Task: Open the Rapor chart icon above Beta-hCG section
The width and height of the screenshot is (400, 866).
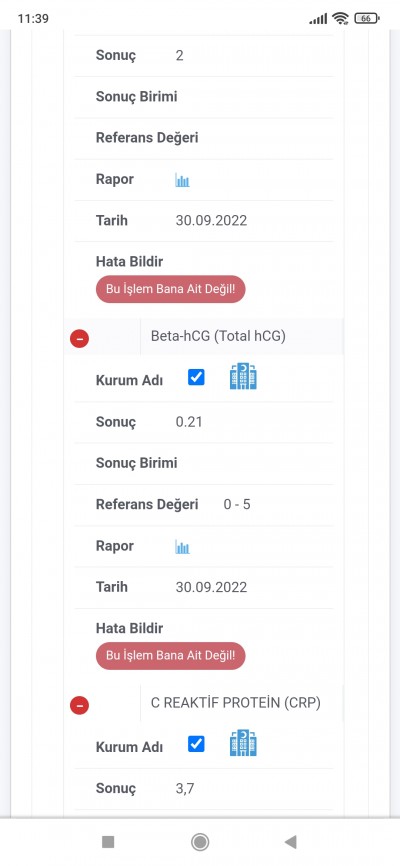Action: pyautogui.click(x=182, y=180)
